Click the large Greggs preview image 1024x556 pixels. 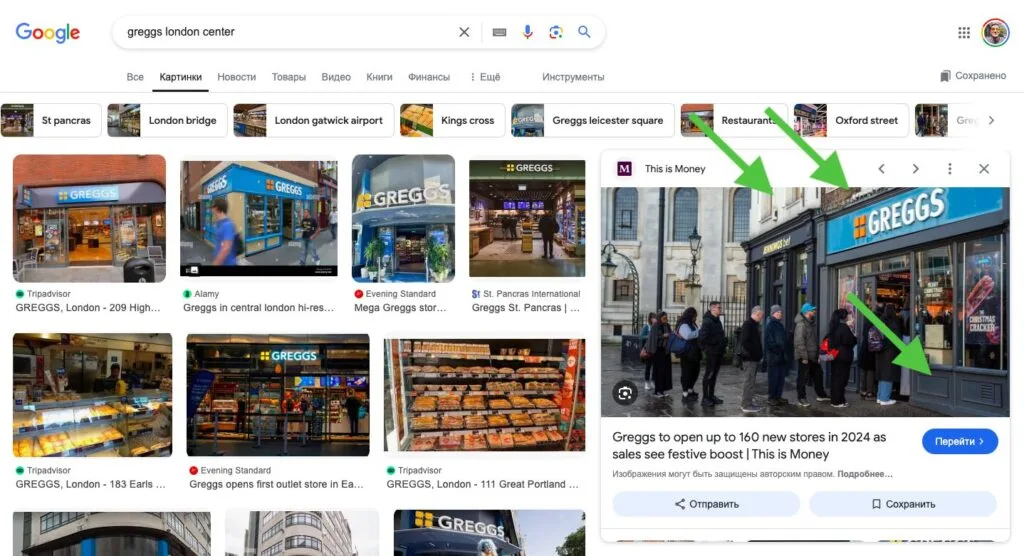[x=805, y=302]
